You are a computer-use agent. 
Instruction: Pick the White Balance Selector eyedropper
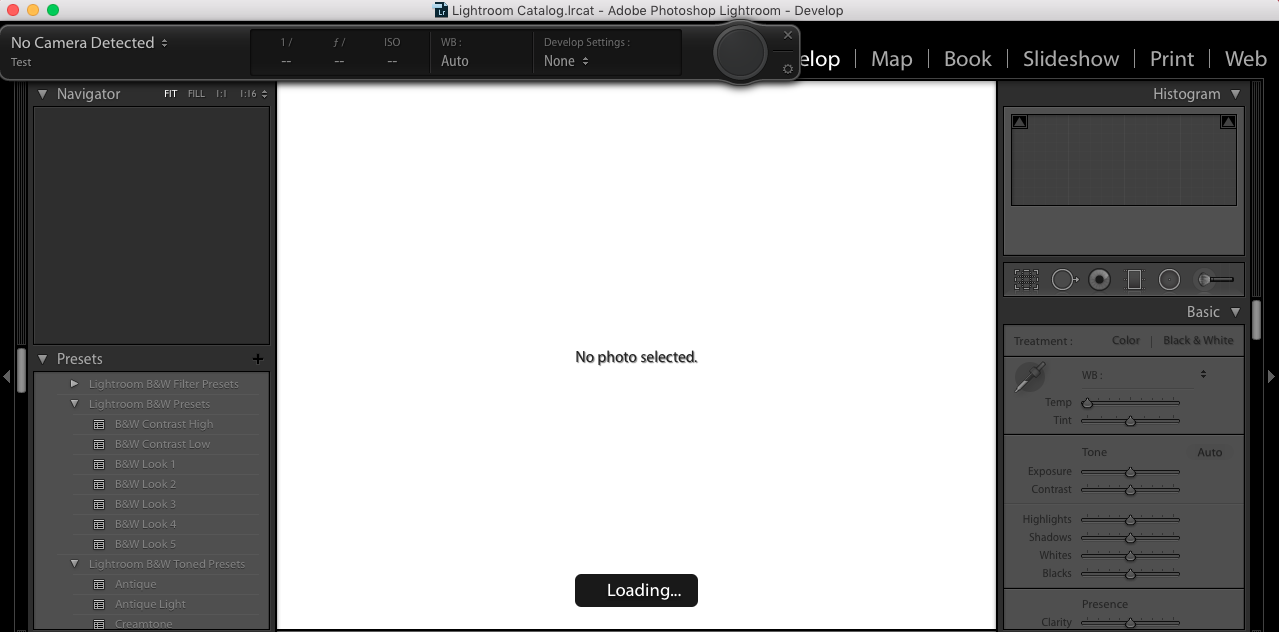tap(1028, 377)
